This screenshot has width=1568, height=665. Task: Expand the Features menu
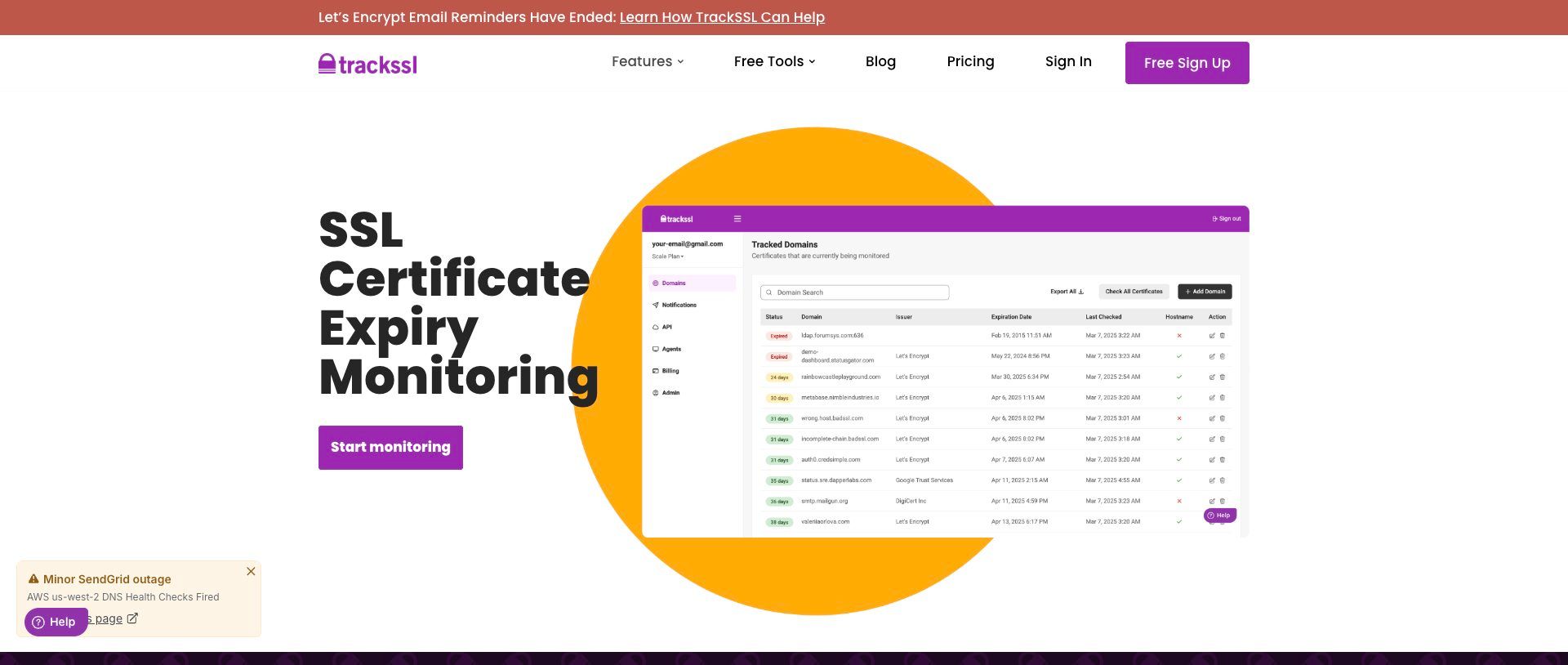point(648,61)
